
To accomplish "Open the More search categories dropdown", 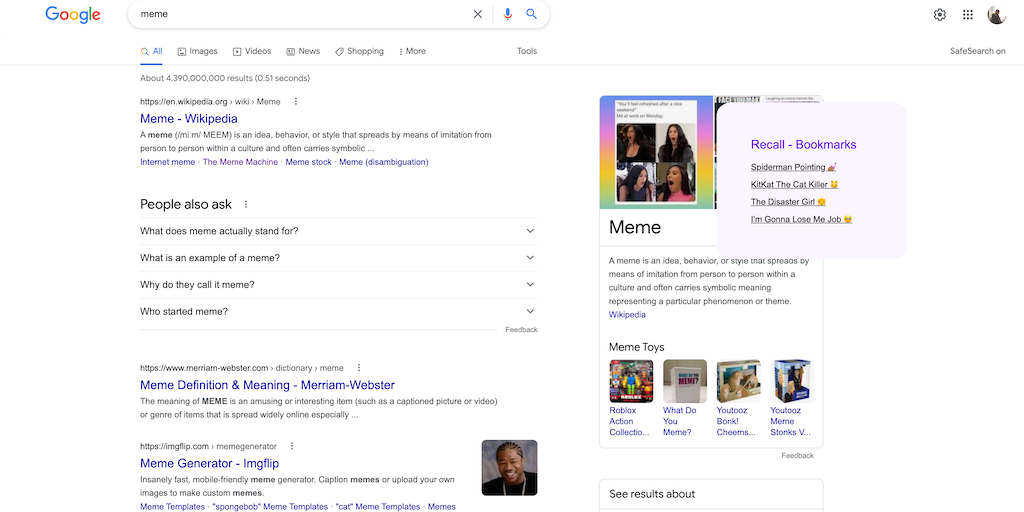I will point(412,51).
